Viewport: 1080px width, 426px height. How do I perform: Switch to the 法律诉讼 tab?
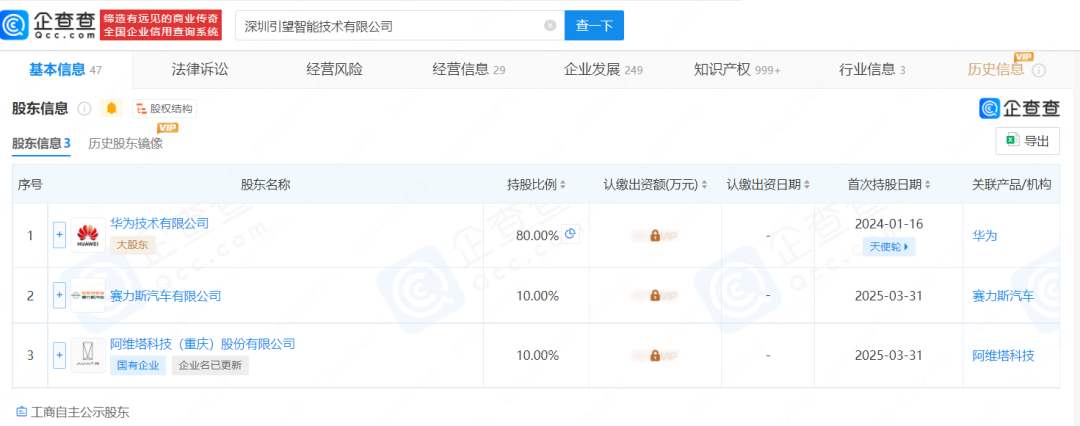click(200, 70)
